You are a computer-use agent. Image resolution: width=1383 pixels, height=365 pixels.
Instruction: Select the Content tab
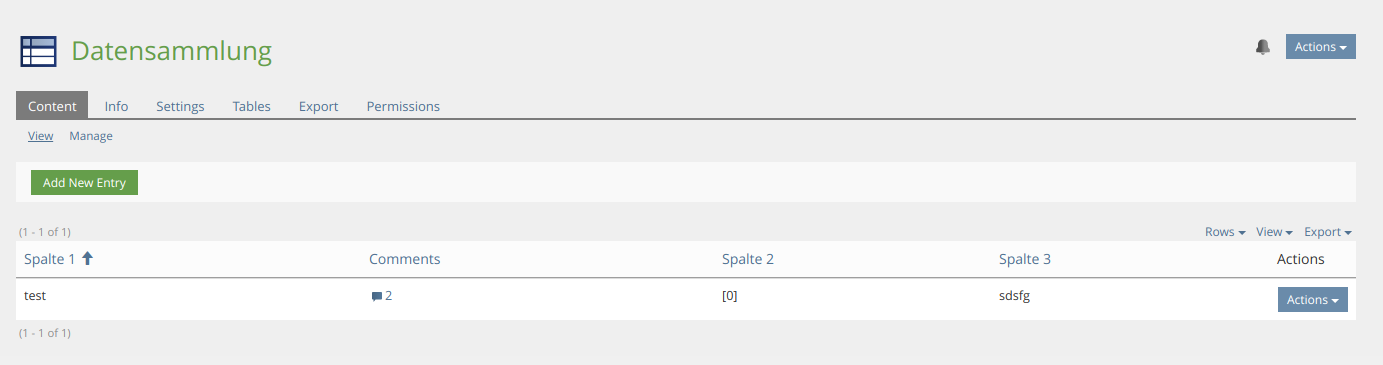click(x=52, y=106)
